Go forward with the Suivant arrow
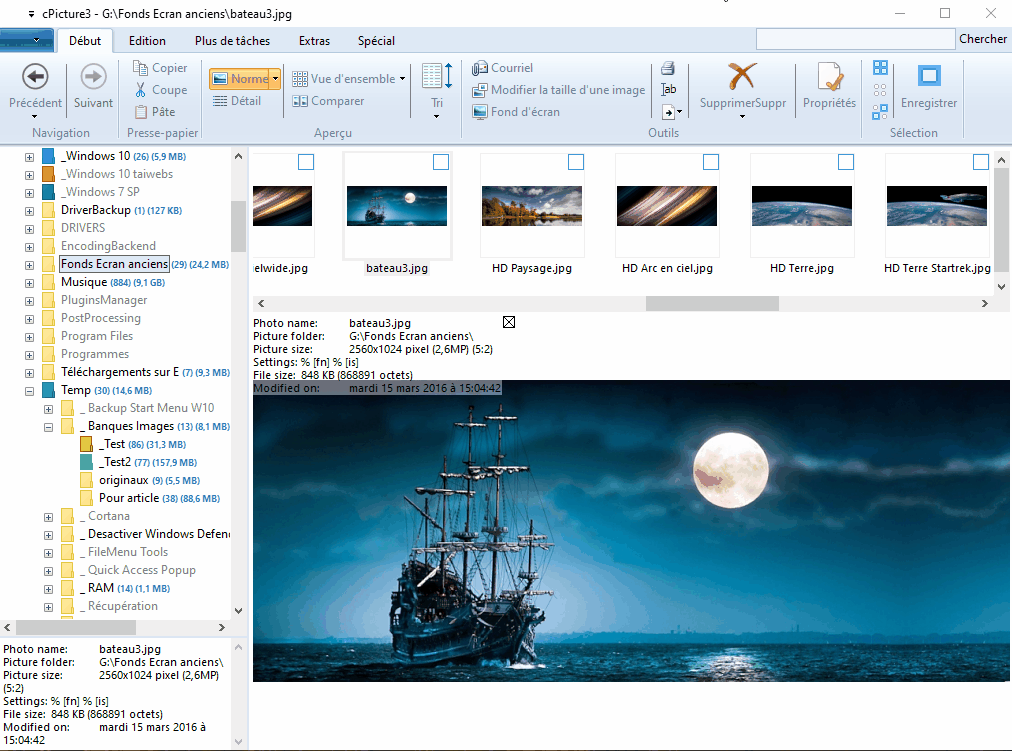The image size is (1012, 751). pyautogui.click(x=93, y=77)
